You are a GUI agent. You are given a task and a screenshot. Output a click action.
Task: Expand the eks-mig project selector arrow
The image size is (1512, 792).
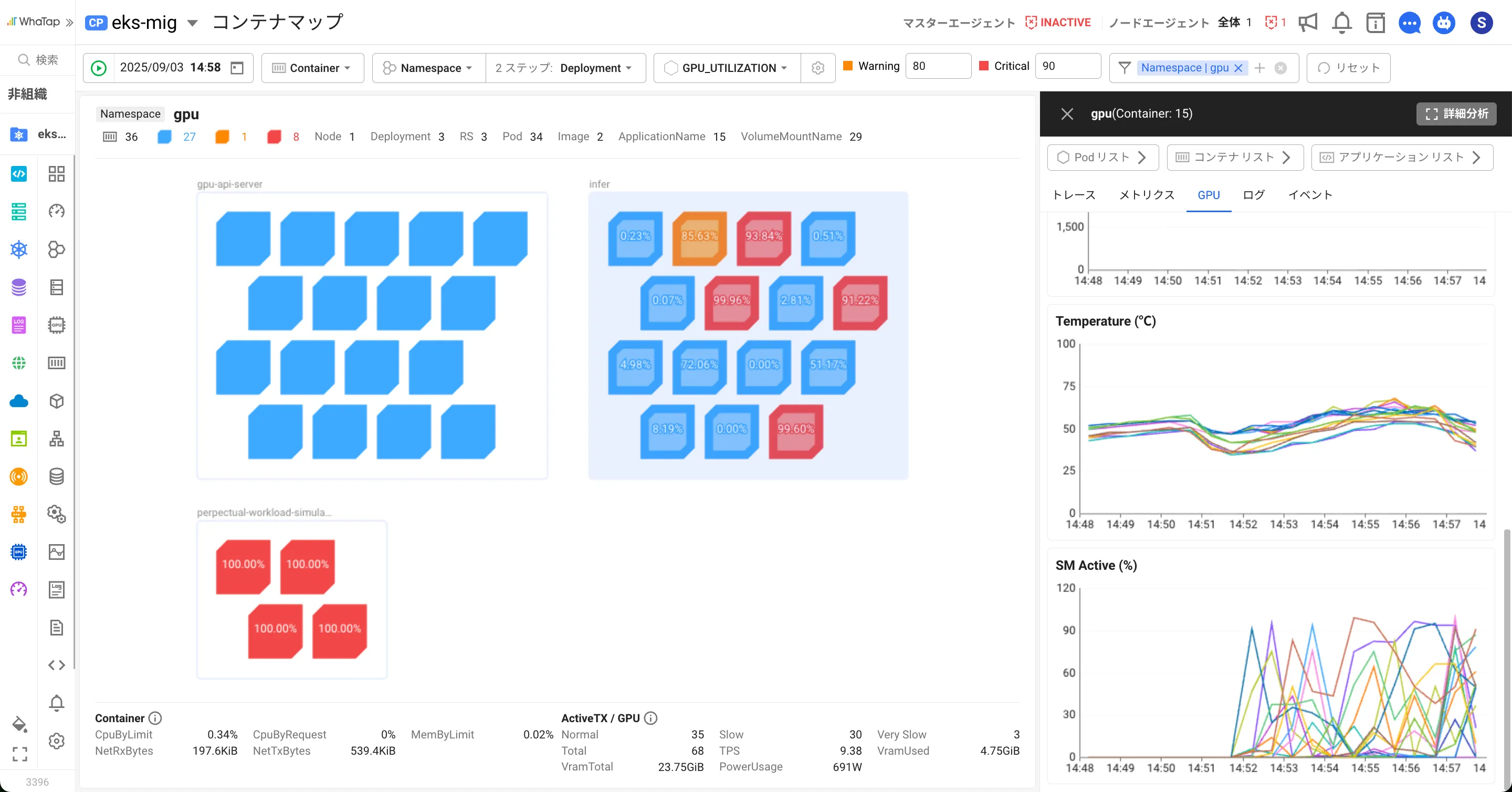(x=193, y=24)
